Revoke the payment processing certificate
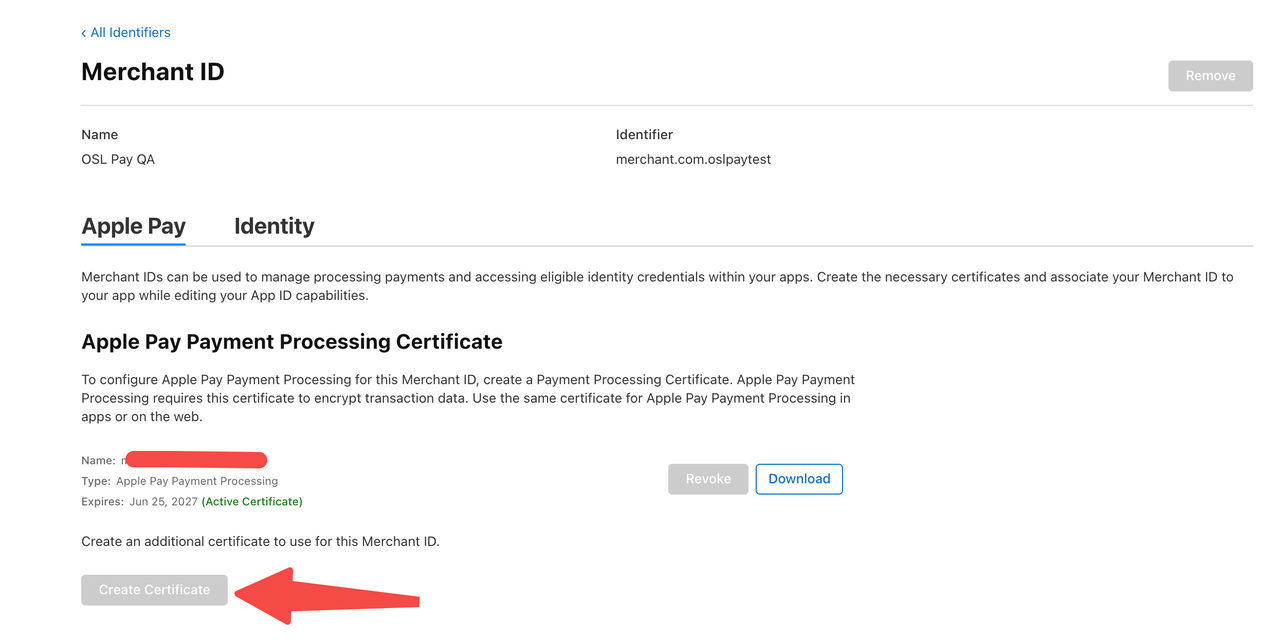The height and width of the screenshot is (642, 1280). click(708, 479)
